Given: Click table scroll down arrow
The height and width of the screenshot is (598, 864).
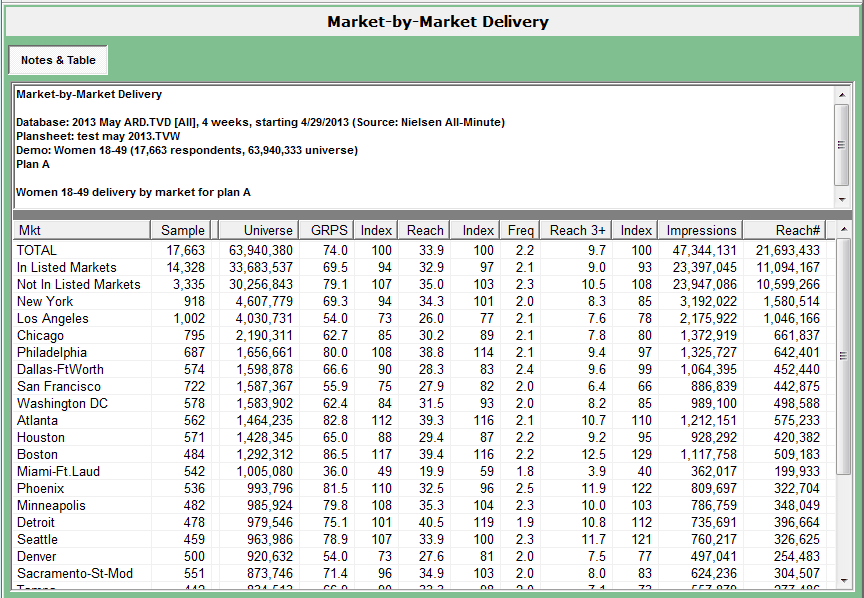Looking at the screenshot, I should (x=843, y=580).
